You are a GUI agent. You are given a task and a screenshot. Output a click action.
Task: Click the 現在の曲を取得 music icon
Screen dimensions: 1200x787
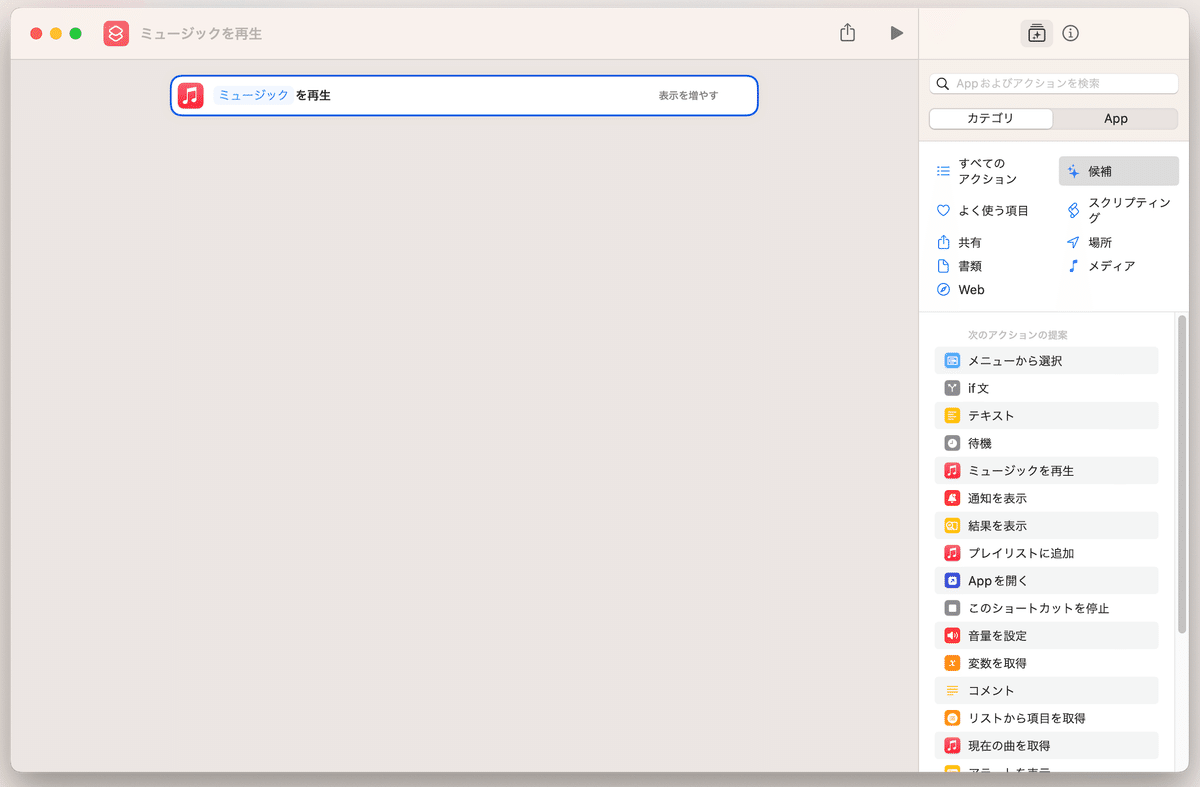(x=952, y=745)
